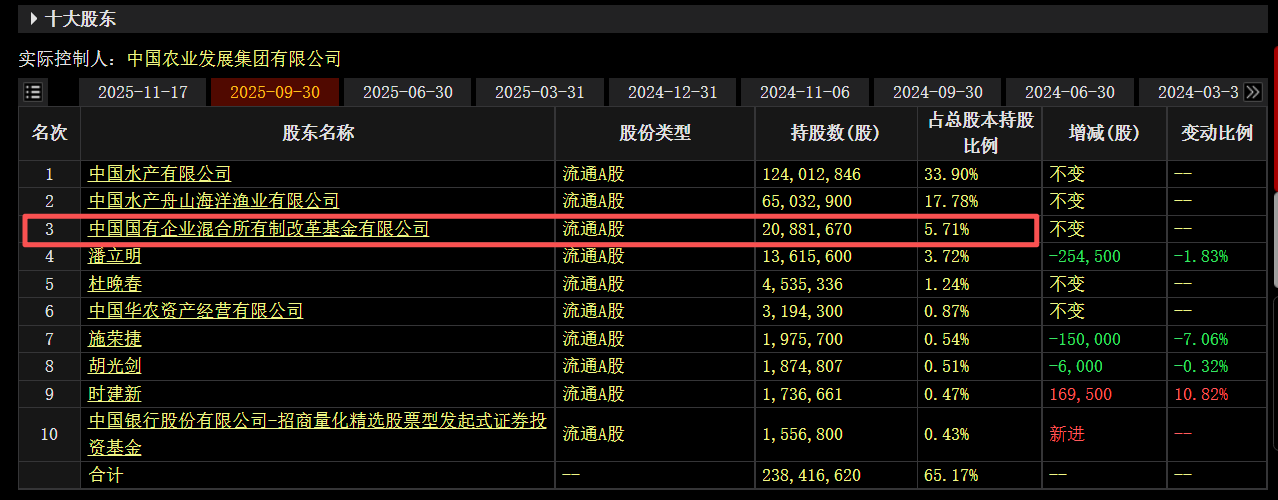Select holding value 1,975,700
This screenshot has width=1278, height=500.
pyautogui.click(x=803, y=339)
